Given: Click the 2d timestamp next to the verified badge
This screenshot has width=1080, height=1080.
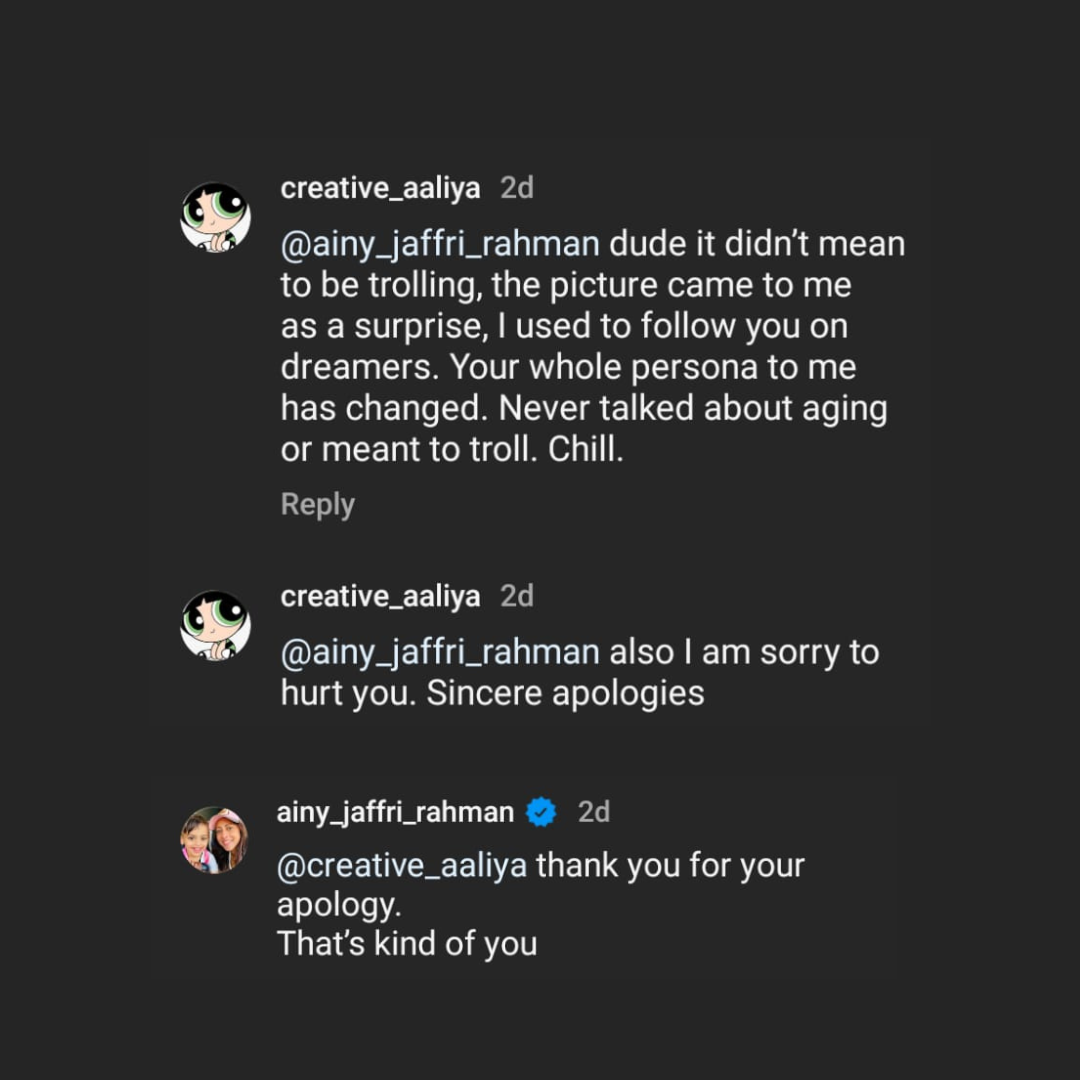Looking at the screenshot, I should (594, 812).
